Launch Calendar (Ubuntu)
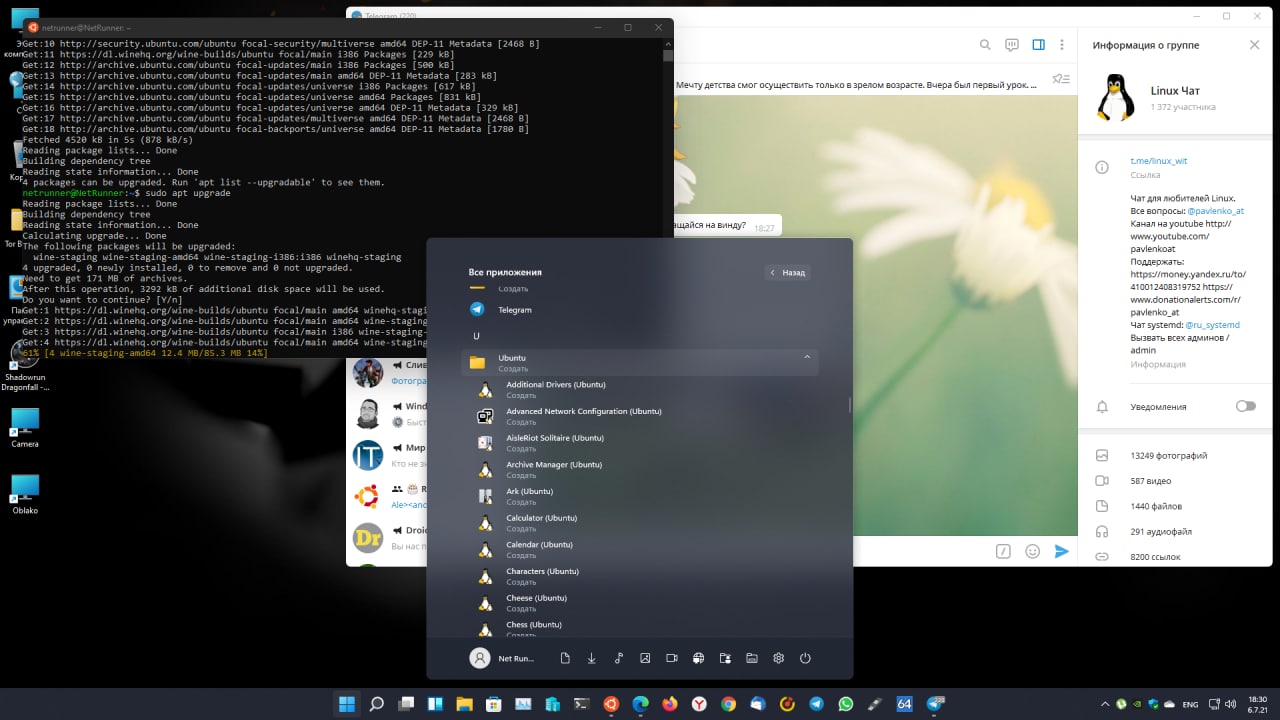 point(640,549)
